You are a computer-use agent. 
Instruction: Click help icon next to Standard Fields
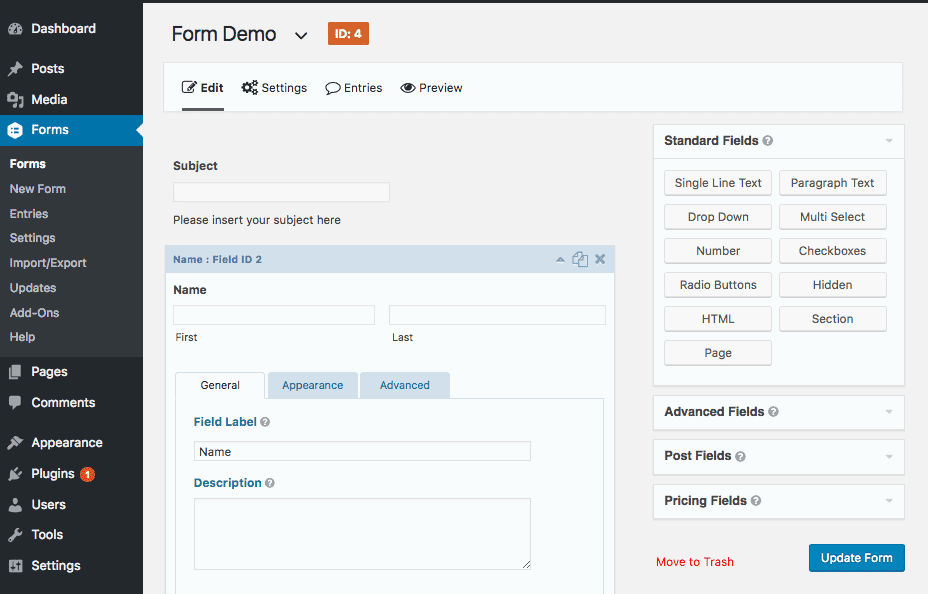pyautogui.click(x=768, y=141)
